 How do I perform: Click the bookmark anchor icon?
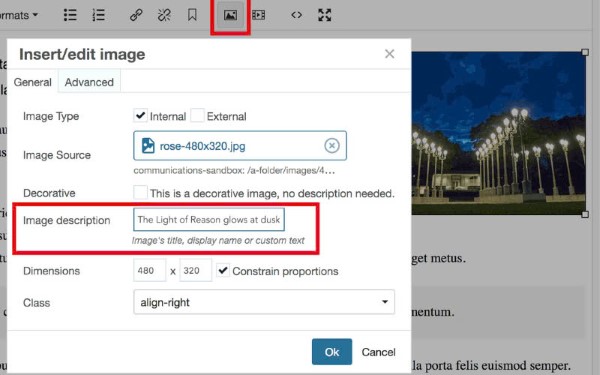[x=192, y=15]
